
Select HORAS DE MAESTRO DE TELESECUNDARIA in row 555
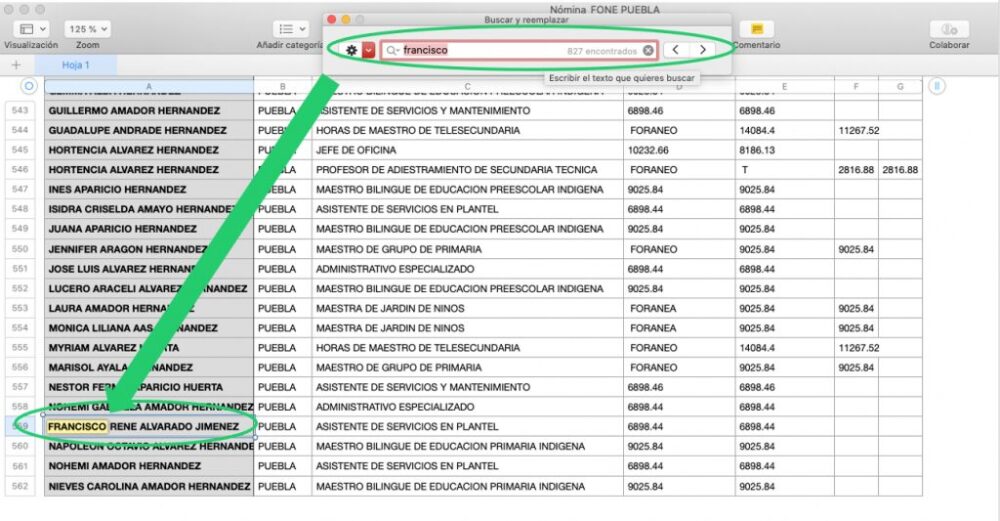(467, 348)
